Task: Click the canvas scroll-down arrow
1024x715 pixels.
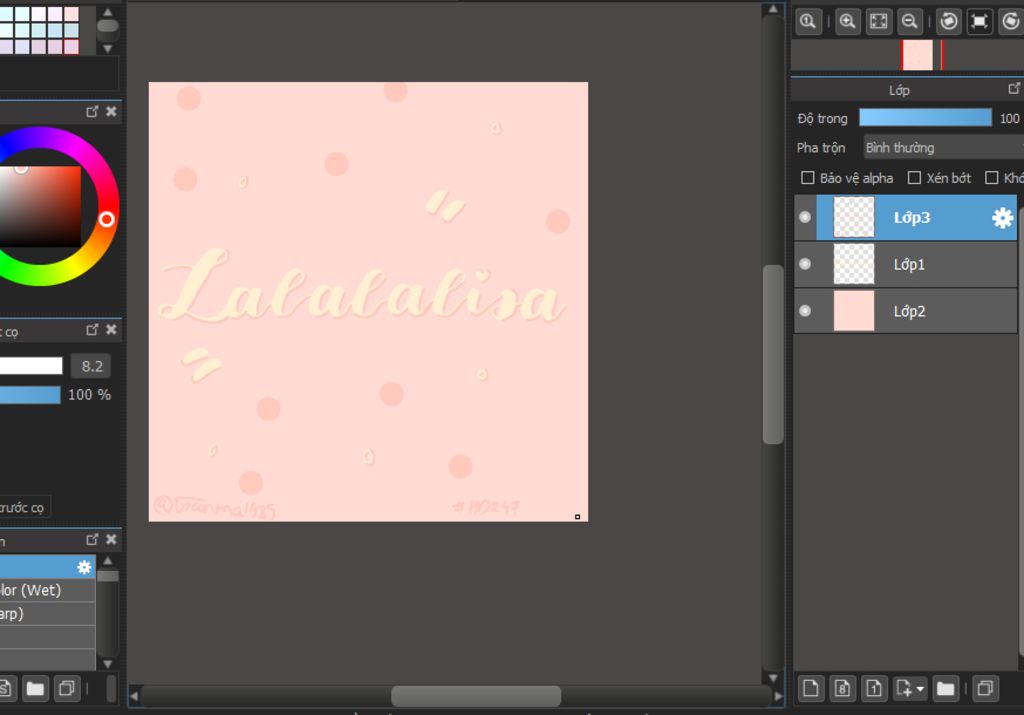Action: tap(773, 678)
